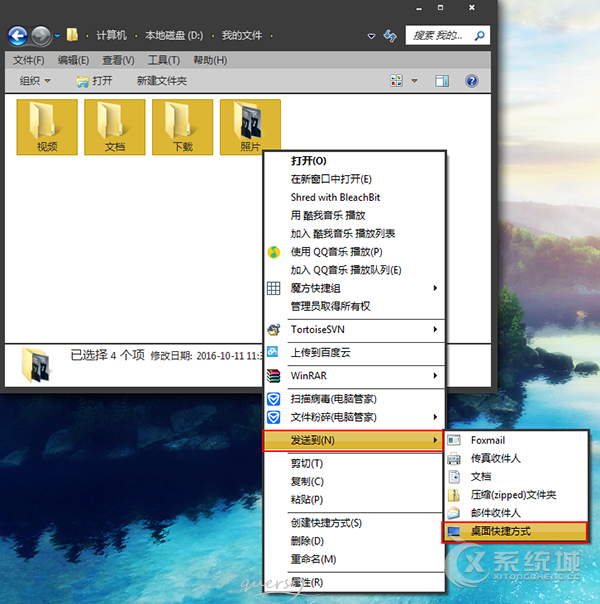
Task: Open the 编辑(E) menu
Action: [73, 60]
